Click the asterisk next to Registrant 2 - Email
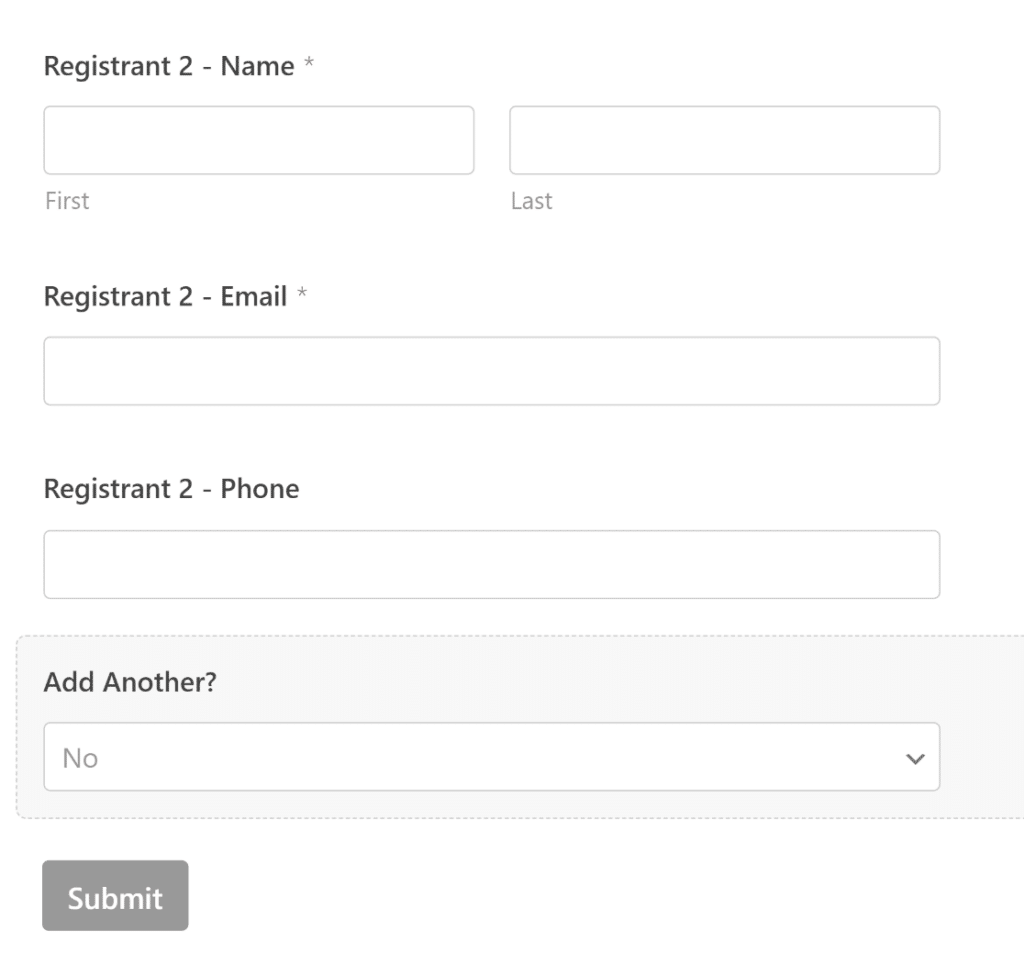Viewport: 1024px width, 975px height. coord(303,293)
